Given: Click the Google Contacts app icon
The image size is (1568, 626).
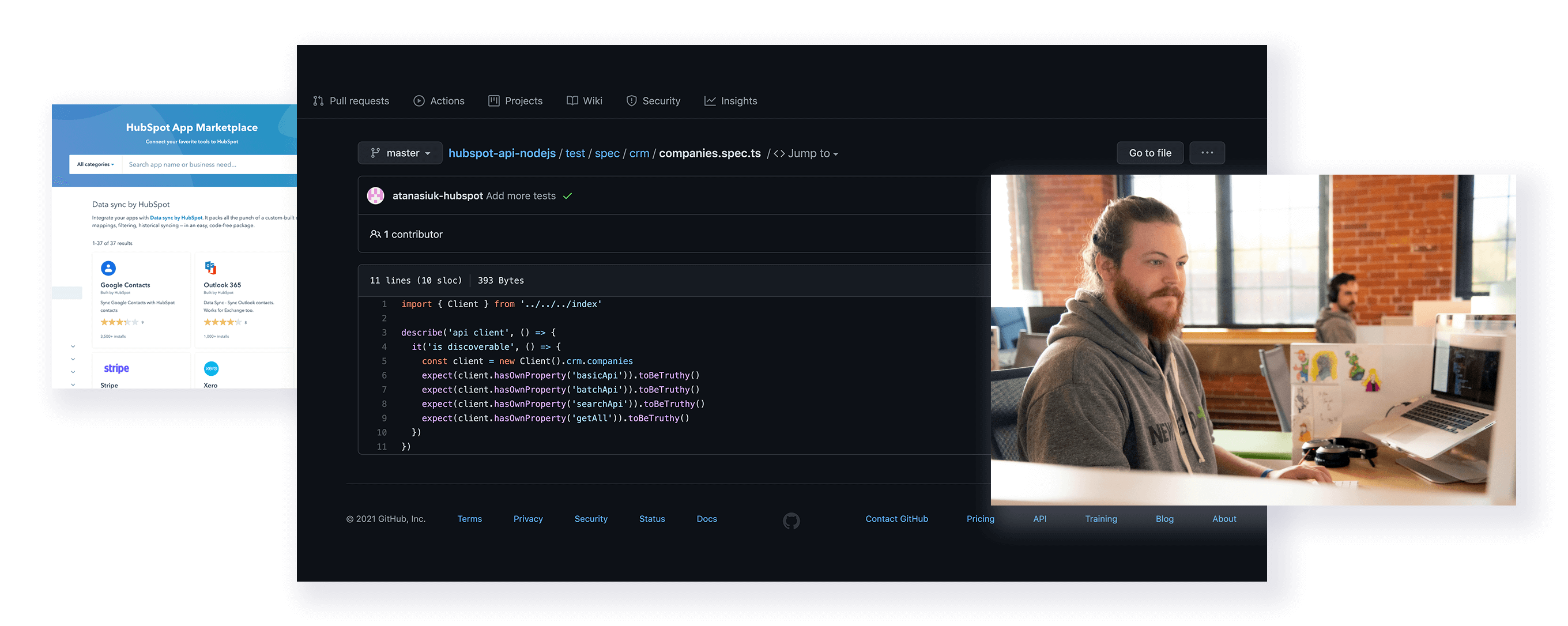Looking at the screenshot, I should point(108,268).
